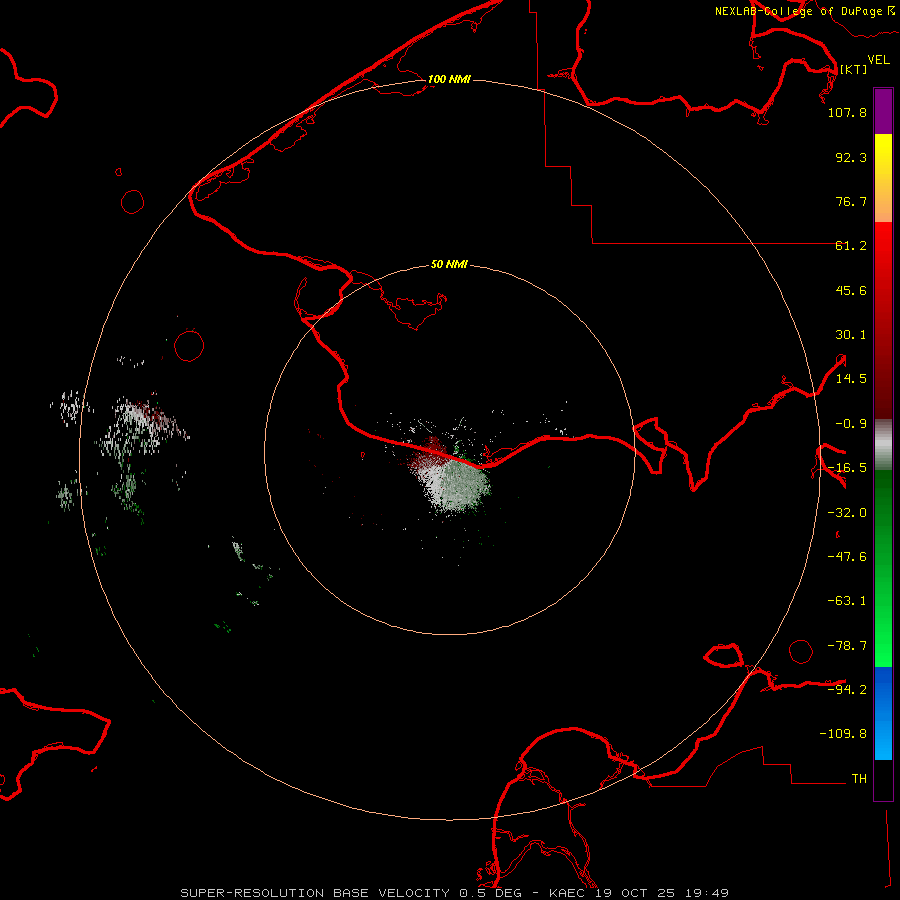The width and height of the screenshot is (900, 900).
Task: Select the 107.8 legend value
Action: 847,112
